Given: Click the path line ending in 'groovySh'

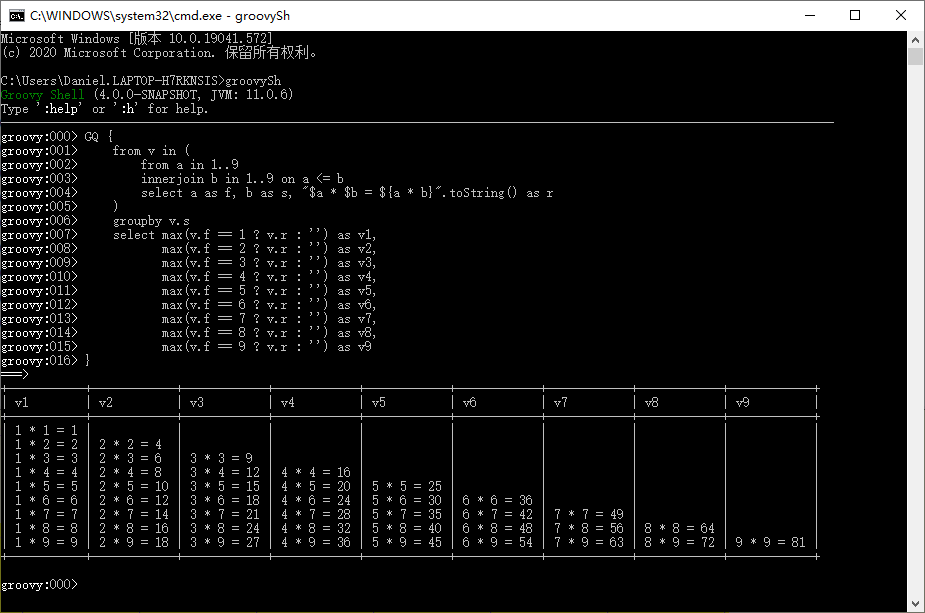Looking at the screenshot, I should pyautogui.click(x=141, y=81).
